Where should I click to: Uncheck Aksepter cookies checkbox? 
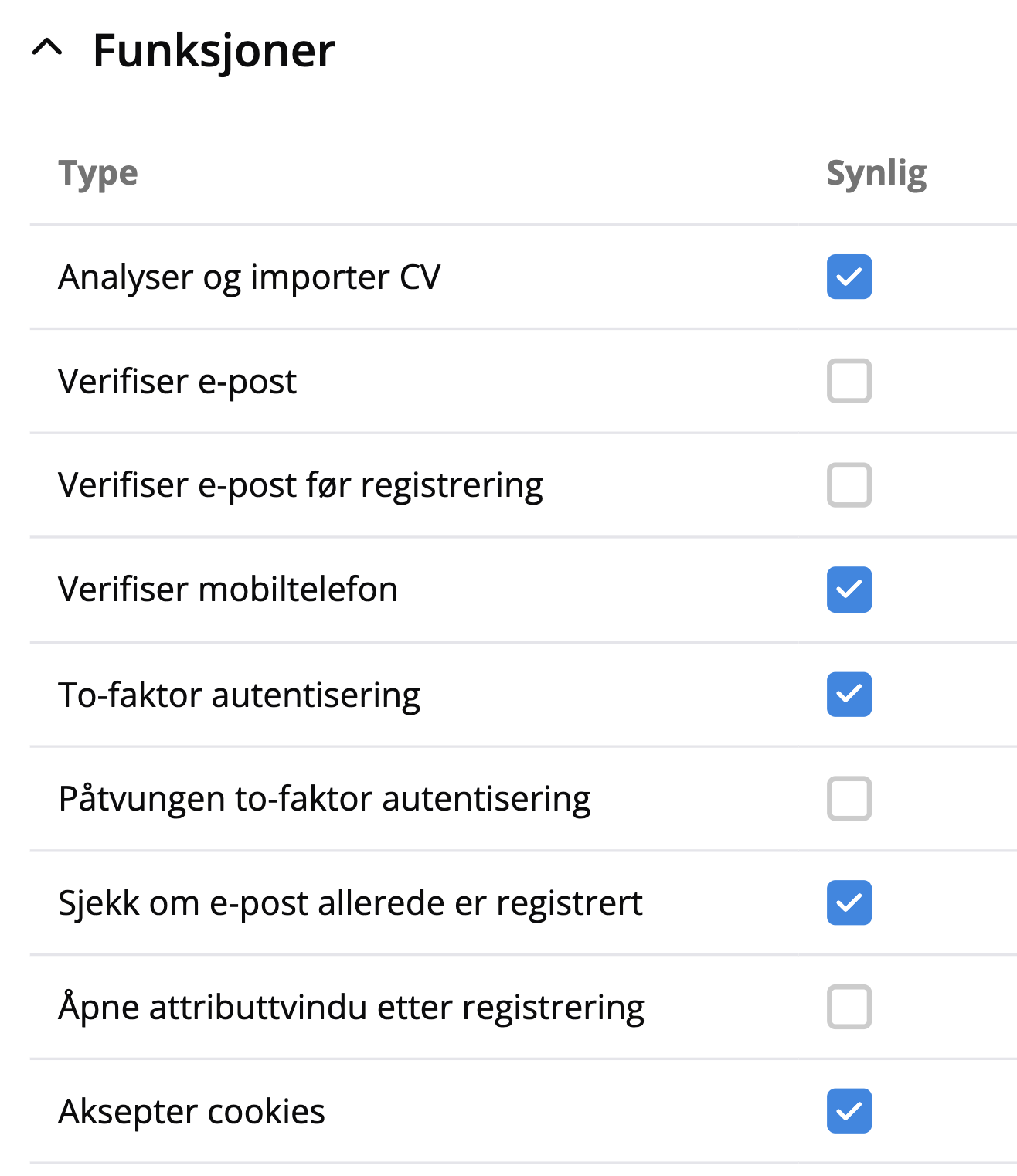tap(849, 1111)
